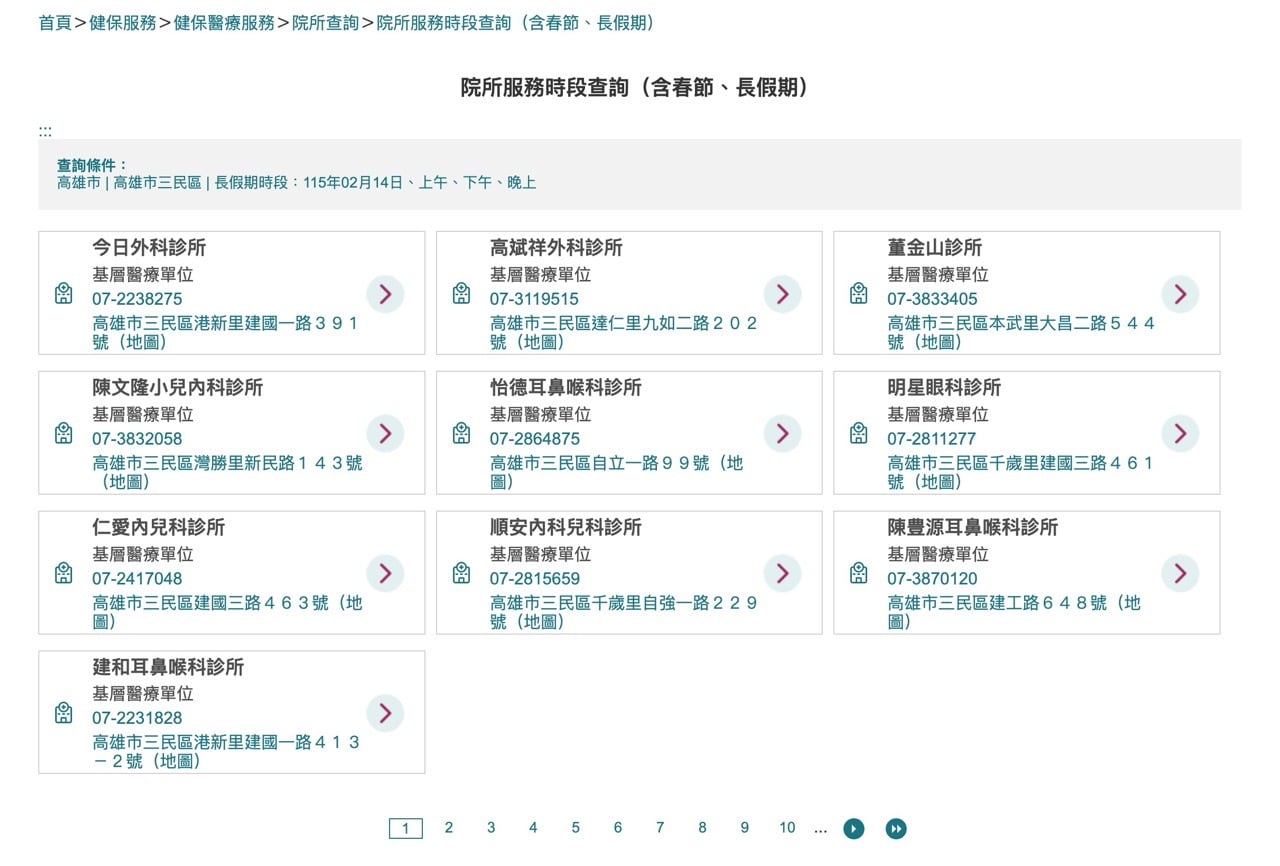1280x866 pixels.
Task: Open 陳豐源耳鼻喉科診所 details via chevron arrow
Action: click(x=1181, y=574)
